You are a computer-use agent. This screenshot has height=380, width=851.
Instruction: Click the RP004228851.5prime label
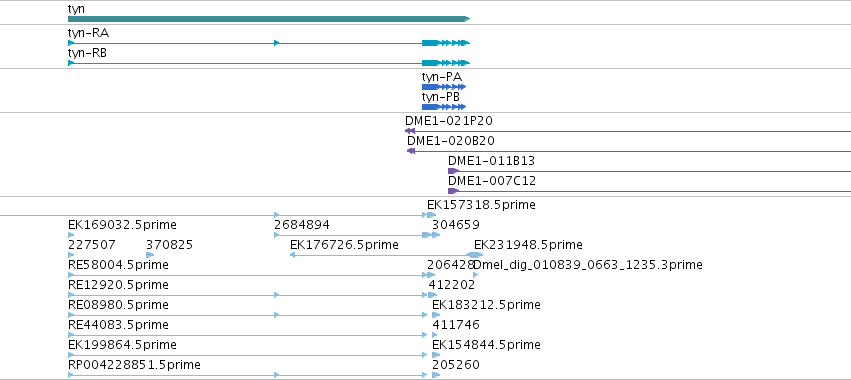coord(134,365)
